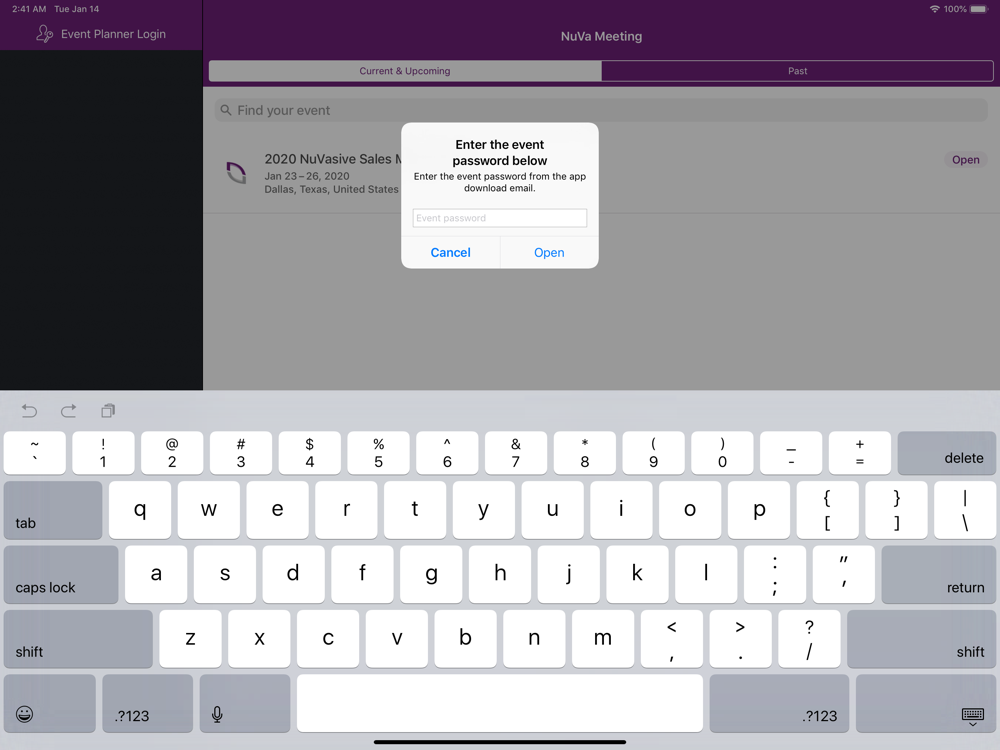This screenshot has width=1000, height=750.
Task: Tap the keyboard paste clipboard icon
Action: tap(108, 411)
